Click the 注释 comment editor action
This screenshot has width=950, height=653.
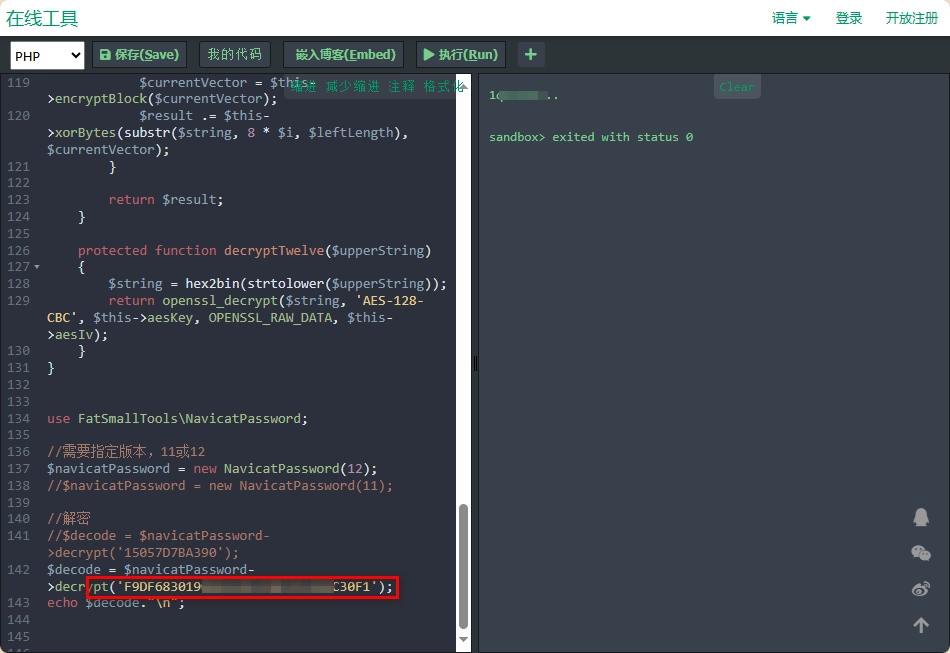402,87
